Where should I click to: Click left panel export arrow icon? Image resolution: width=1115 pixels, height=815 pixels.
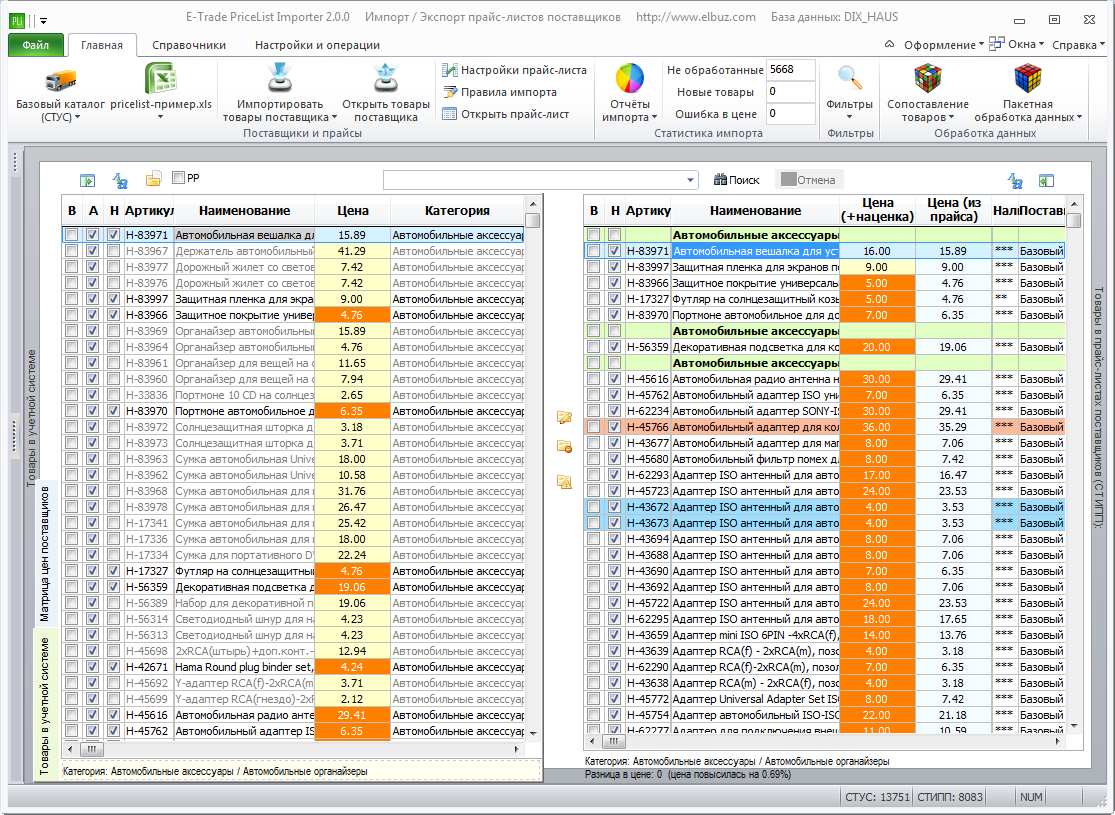pos(87,181)
